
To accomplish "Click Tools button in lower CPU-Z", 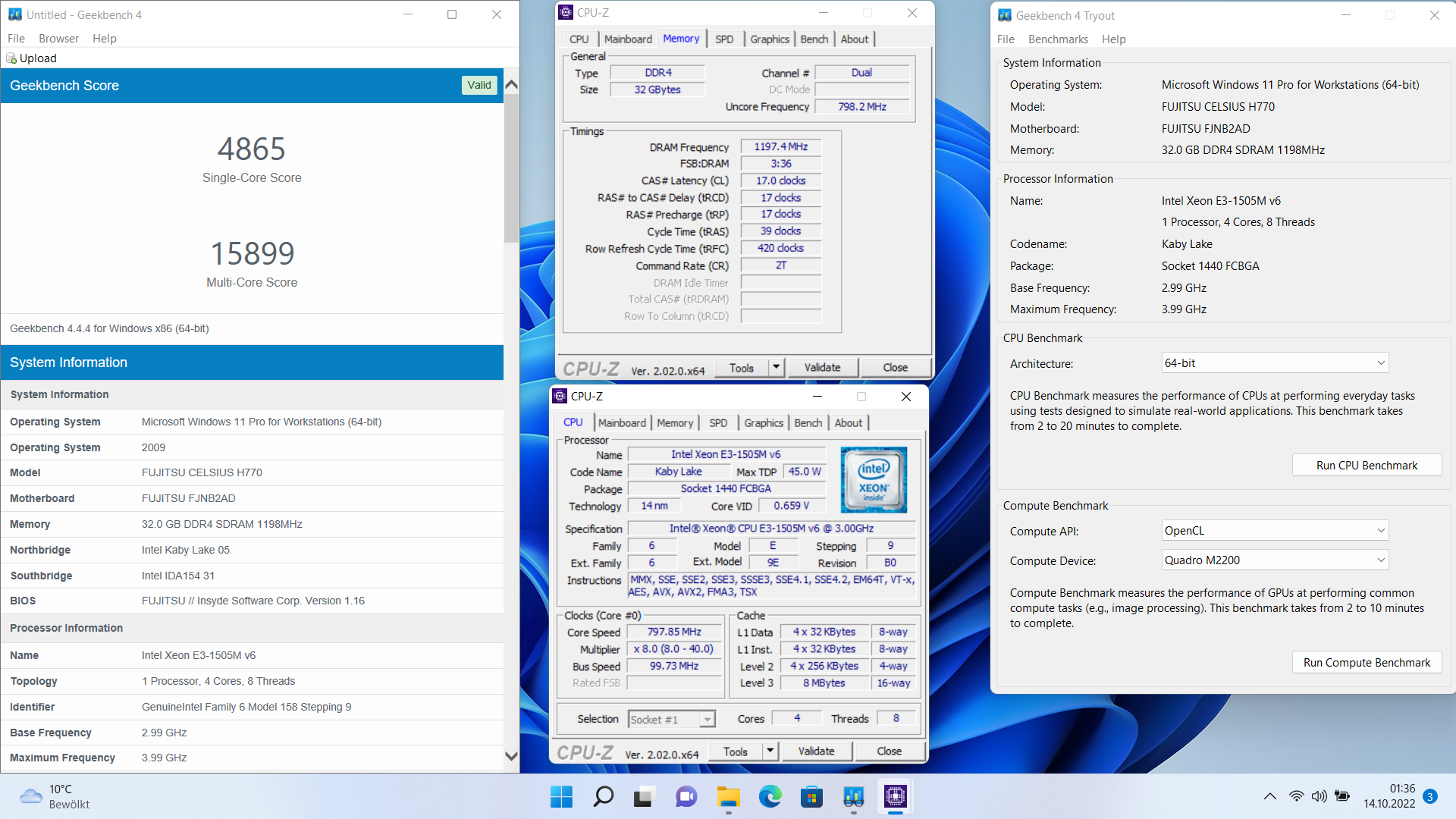I will click(x=736, y=752).
